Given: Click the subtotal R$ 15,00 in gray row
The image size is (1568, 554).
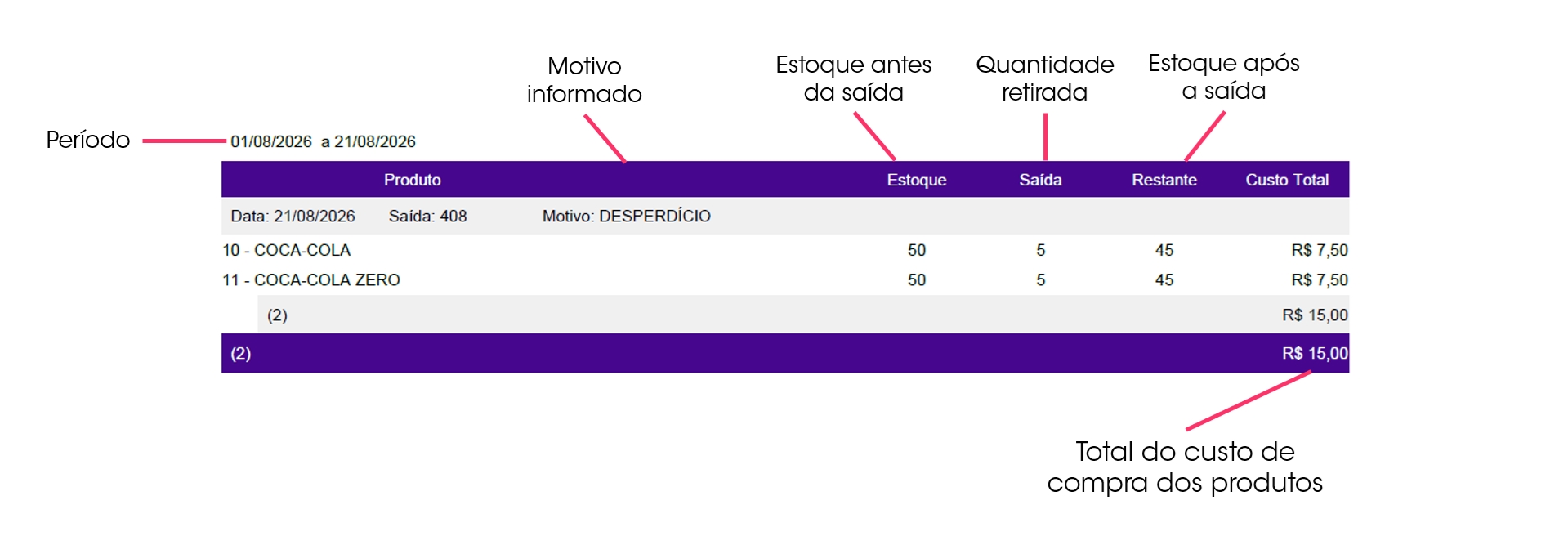Looking at the screenshot, I should click(x=1315, y=315).
